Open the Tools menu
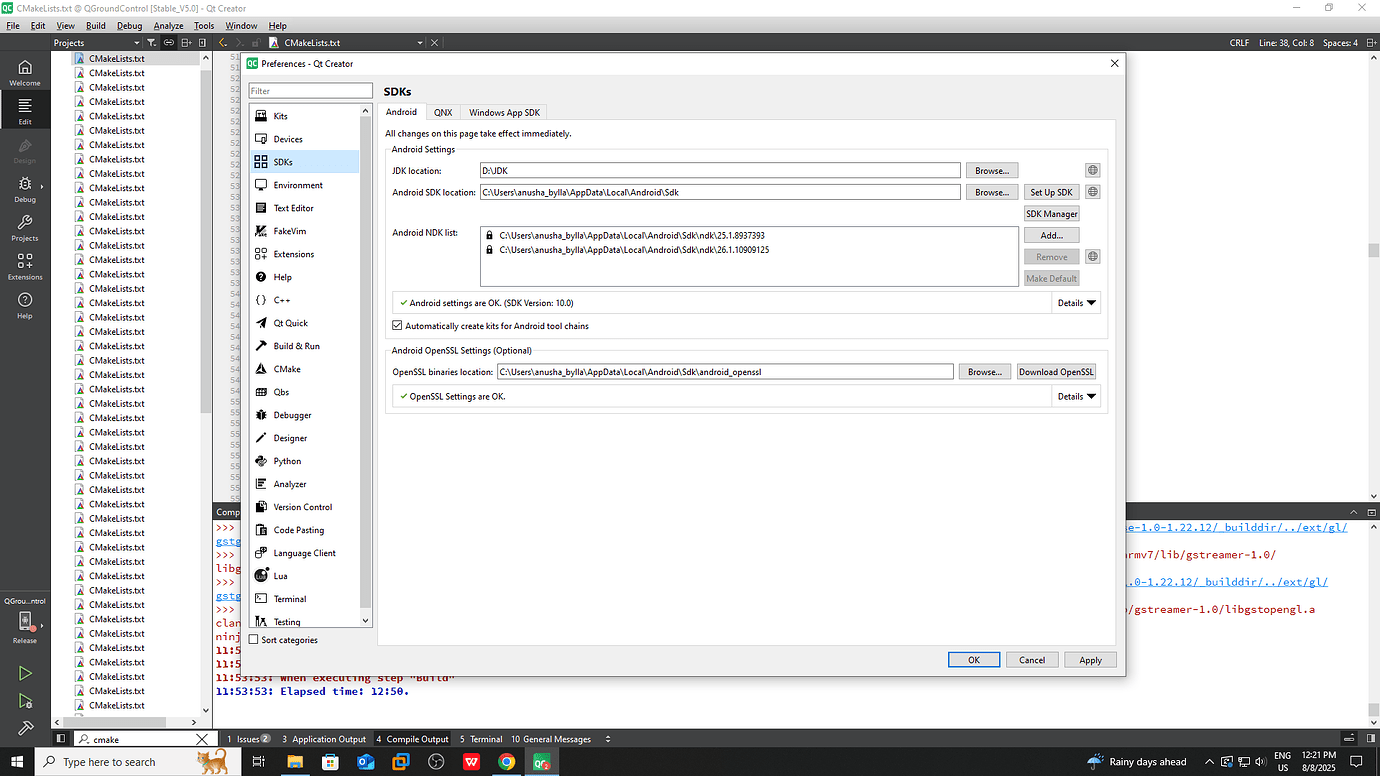Viewport: 1380px width, 776px height. pos(204,25)
